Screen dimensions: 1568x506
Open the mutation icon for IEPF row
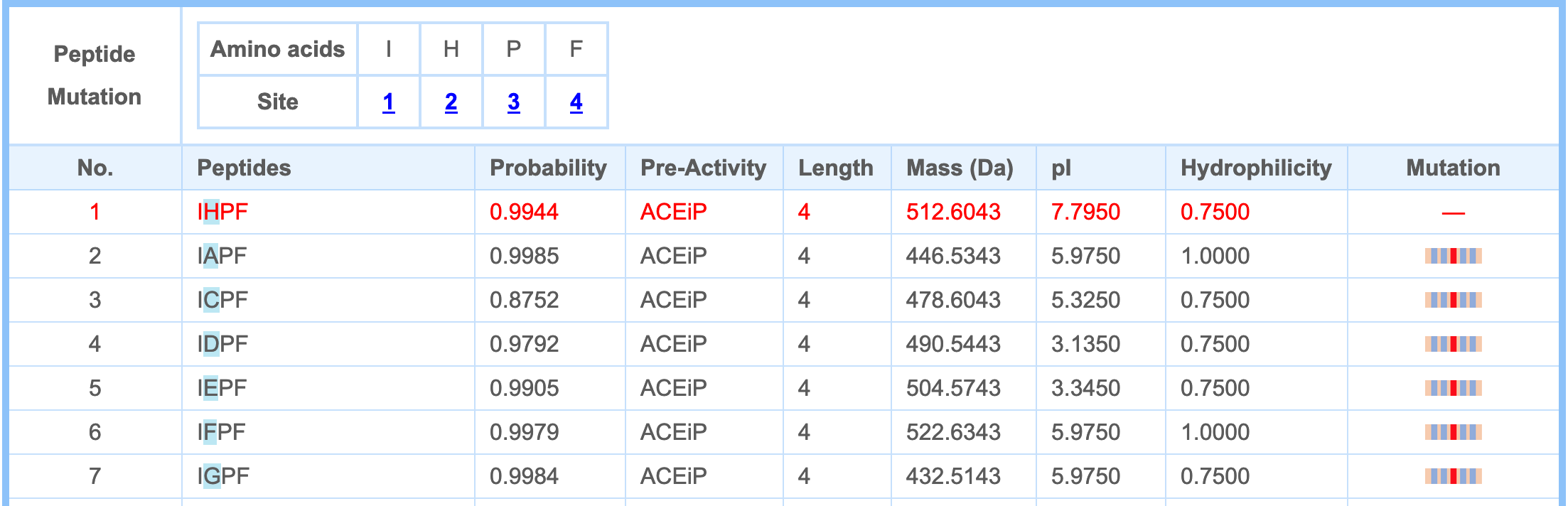pos(1453,388)
